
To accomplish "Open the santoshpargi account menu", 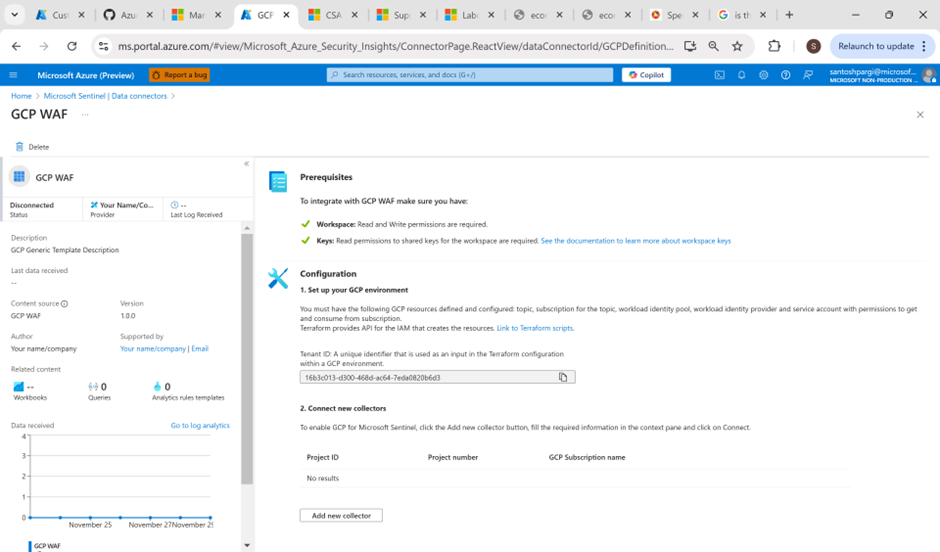I will tap(881, 75).
